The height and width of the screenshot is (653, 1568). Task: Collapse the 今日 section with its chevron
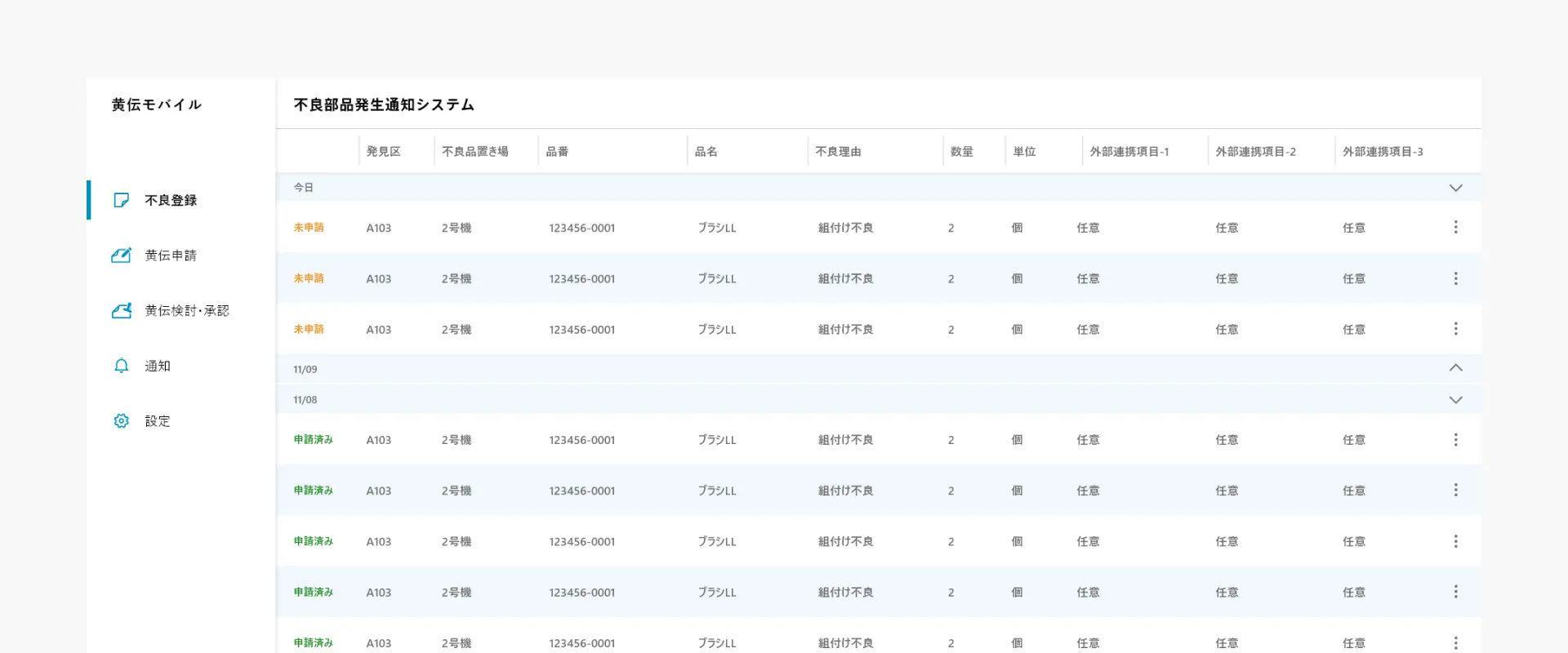point(1455,188)
